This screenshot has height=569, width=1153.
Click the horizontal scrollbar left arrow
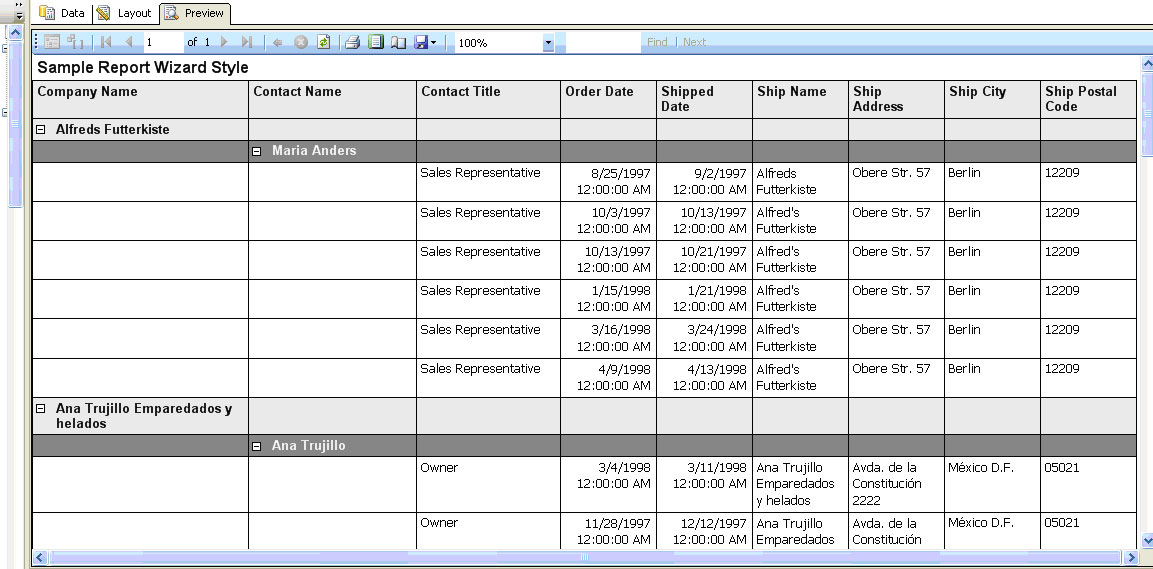click(x=40, y=557)
